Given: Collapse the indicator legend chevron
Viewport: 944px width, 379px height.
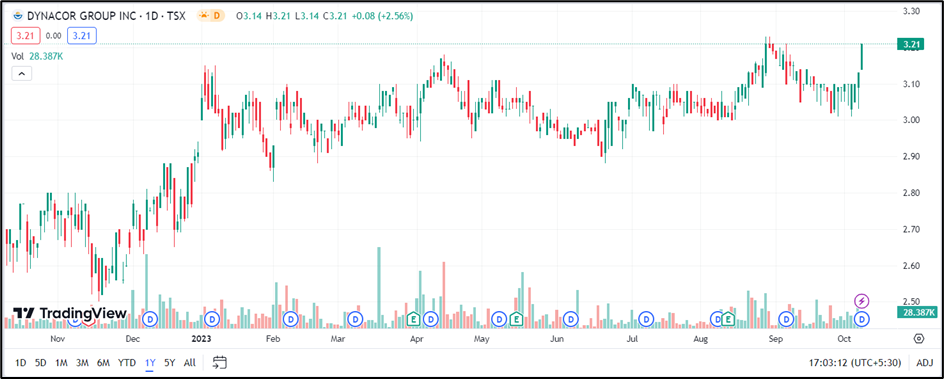Looking at the screenshot, I should [21, 73].
